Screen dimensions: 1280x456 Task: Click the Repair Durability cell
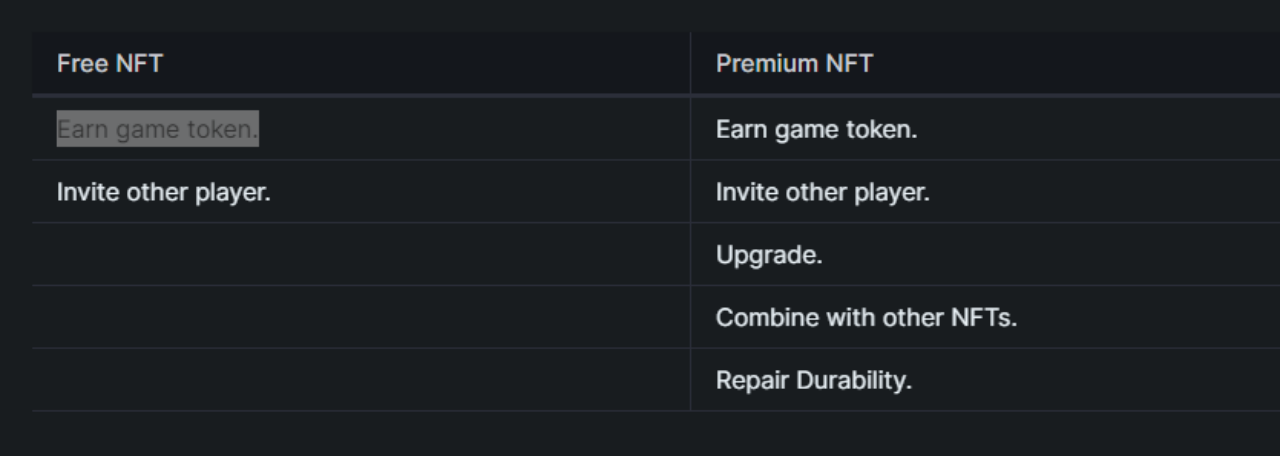click(813, 381)
